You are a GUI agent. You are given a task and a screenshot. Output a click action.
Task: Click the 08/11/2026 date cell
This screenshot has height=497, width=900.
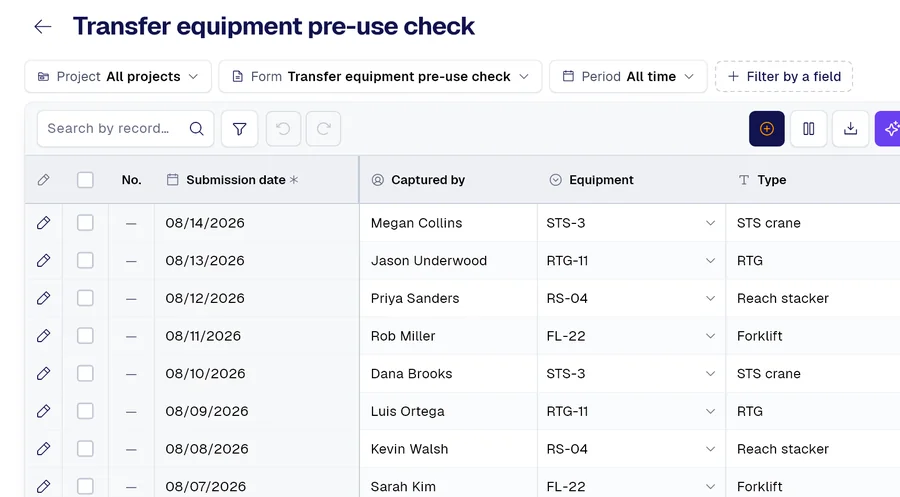pyautogui.click(x=257, y=336)
